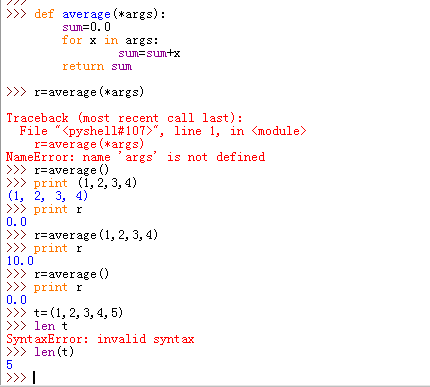Click 'SyntaxError: invalid syntax' message

pos(100,339)
